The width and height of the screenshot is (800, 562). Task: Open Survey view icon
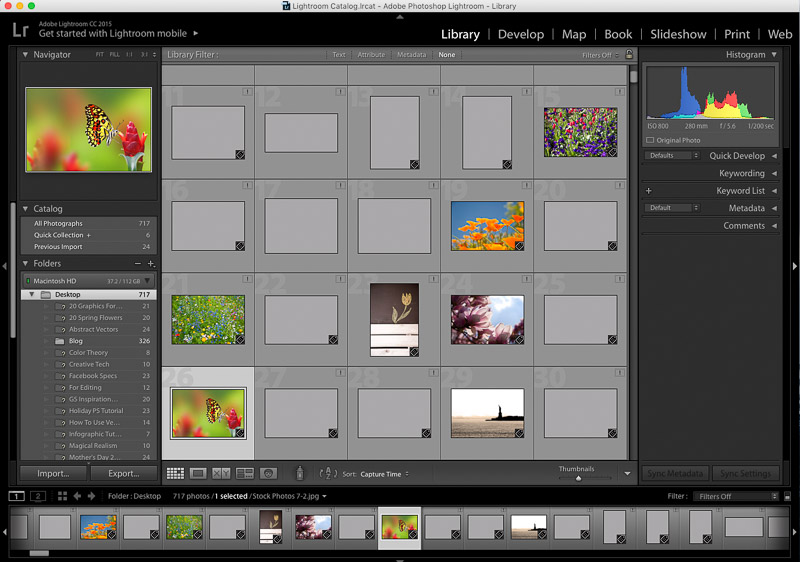click(x=245, y=474)
